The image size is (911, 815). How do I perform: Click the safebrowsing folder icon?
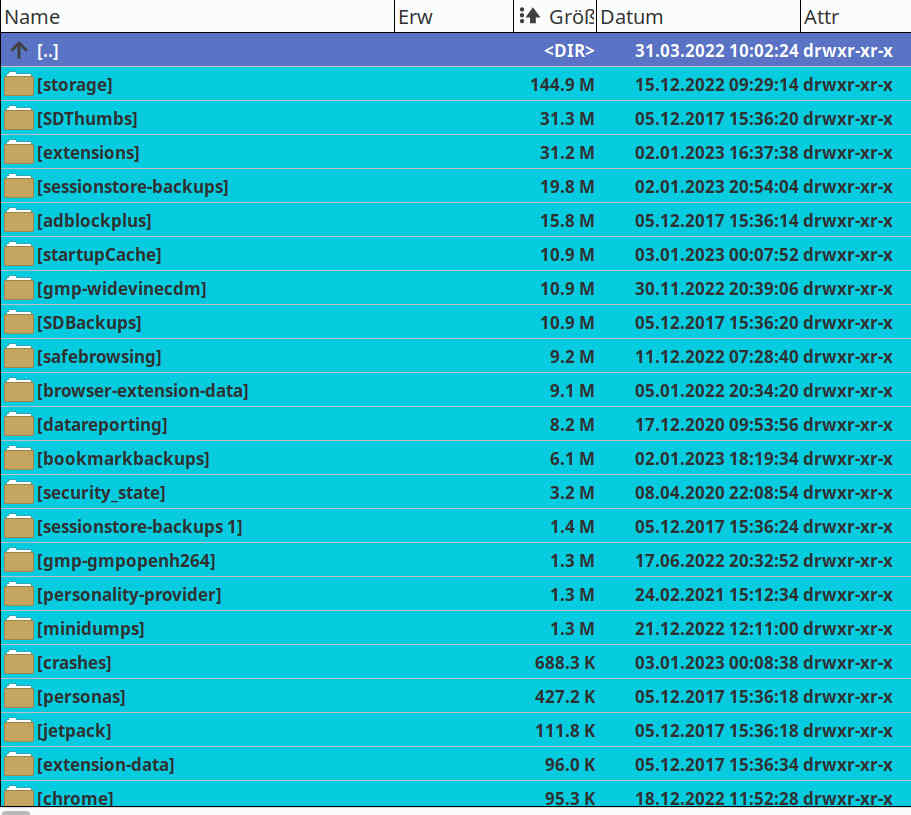click(18, 357)
